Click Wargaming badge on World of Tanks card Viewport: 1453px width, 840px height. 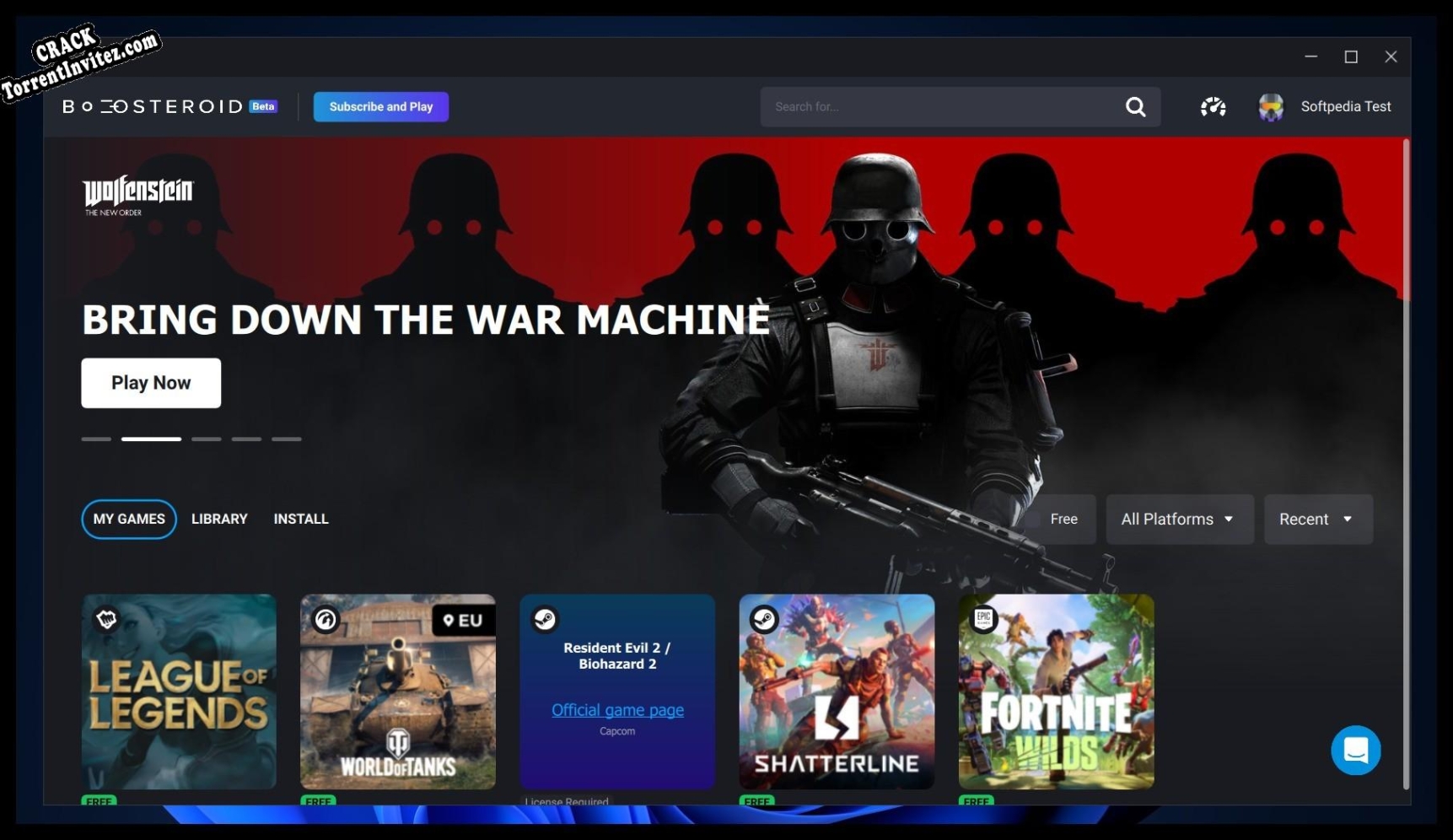point(326,620)
